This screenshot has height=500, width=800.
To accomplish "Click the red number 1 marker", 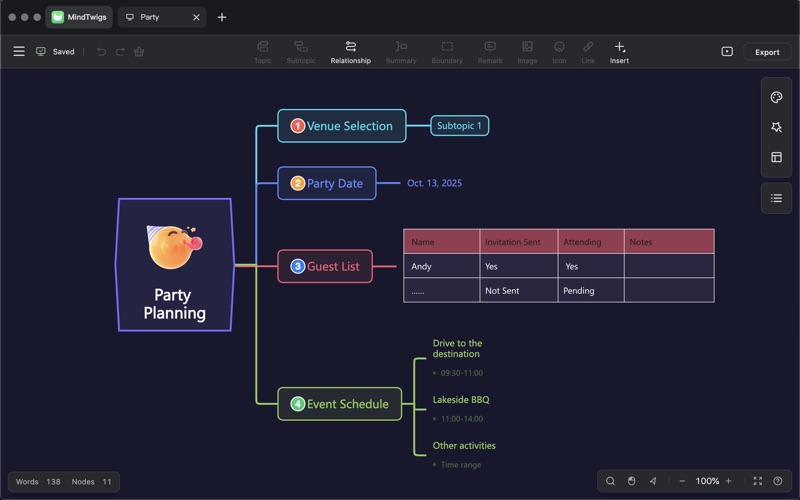I will pyautogui.click(x=297, y=126).
